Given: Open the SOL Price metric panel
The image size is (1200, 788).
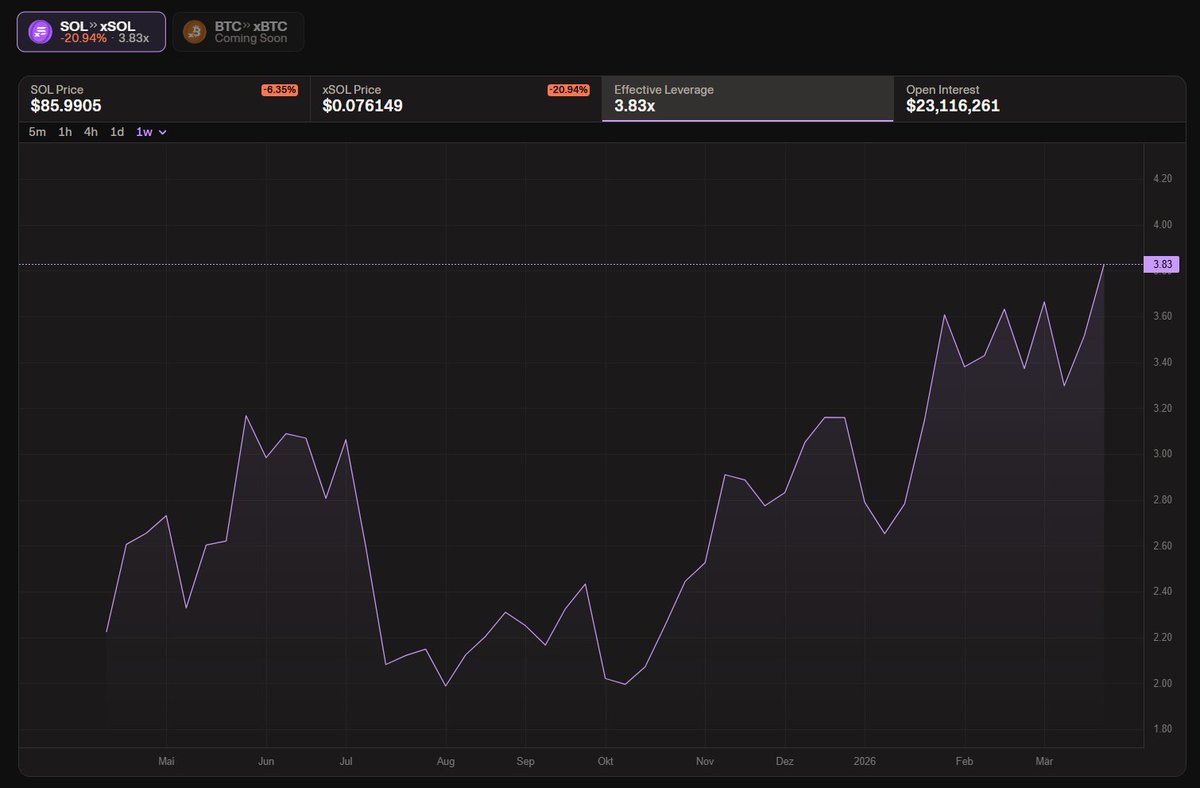Looking at the screenshot, I should 164,99.
